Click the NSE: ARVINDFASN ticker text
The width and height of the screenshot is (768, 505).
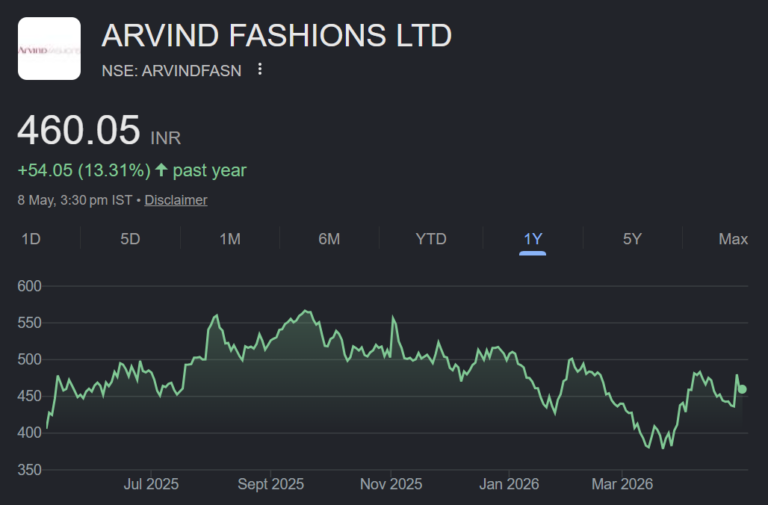tap(171, 71)
